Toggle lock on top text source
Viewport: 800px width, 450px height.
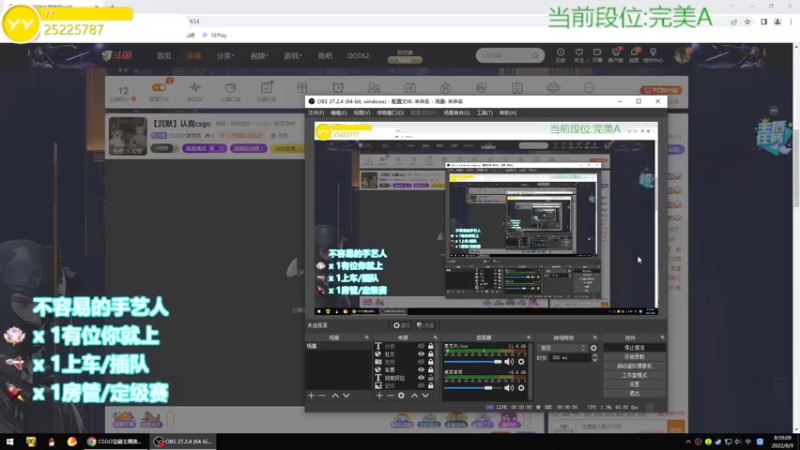431,346
